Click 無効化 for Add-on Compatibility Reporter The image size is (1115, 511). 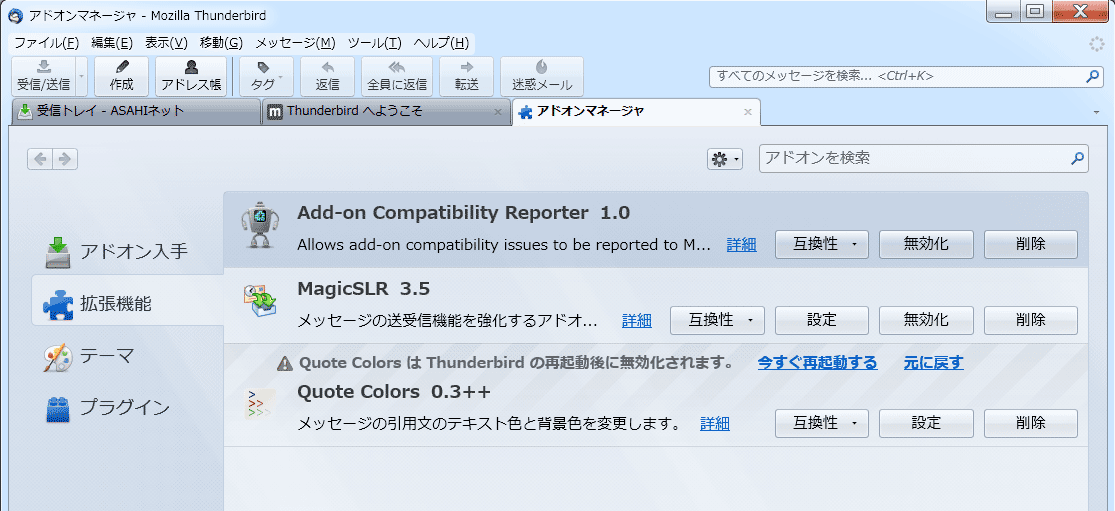pos(926,244)
